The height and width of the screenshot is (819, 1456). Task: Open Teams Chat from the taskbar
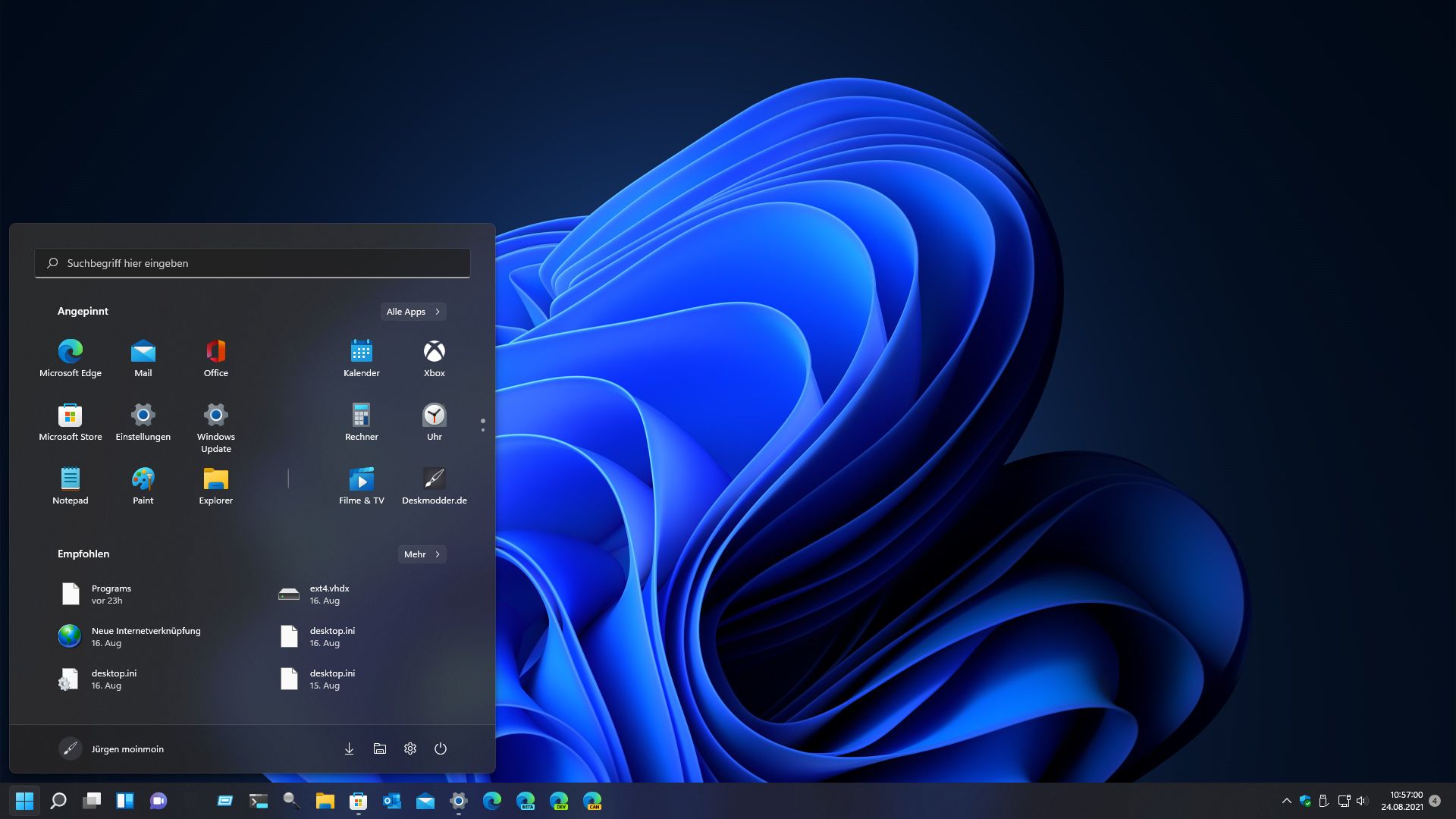pyautogui.click(x=158, y=801)
